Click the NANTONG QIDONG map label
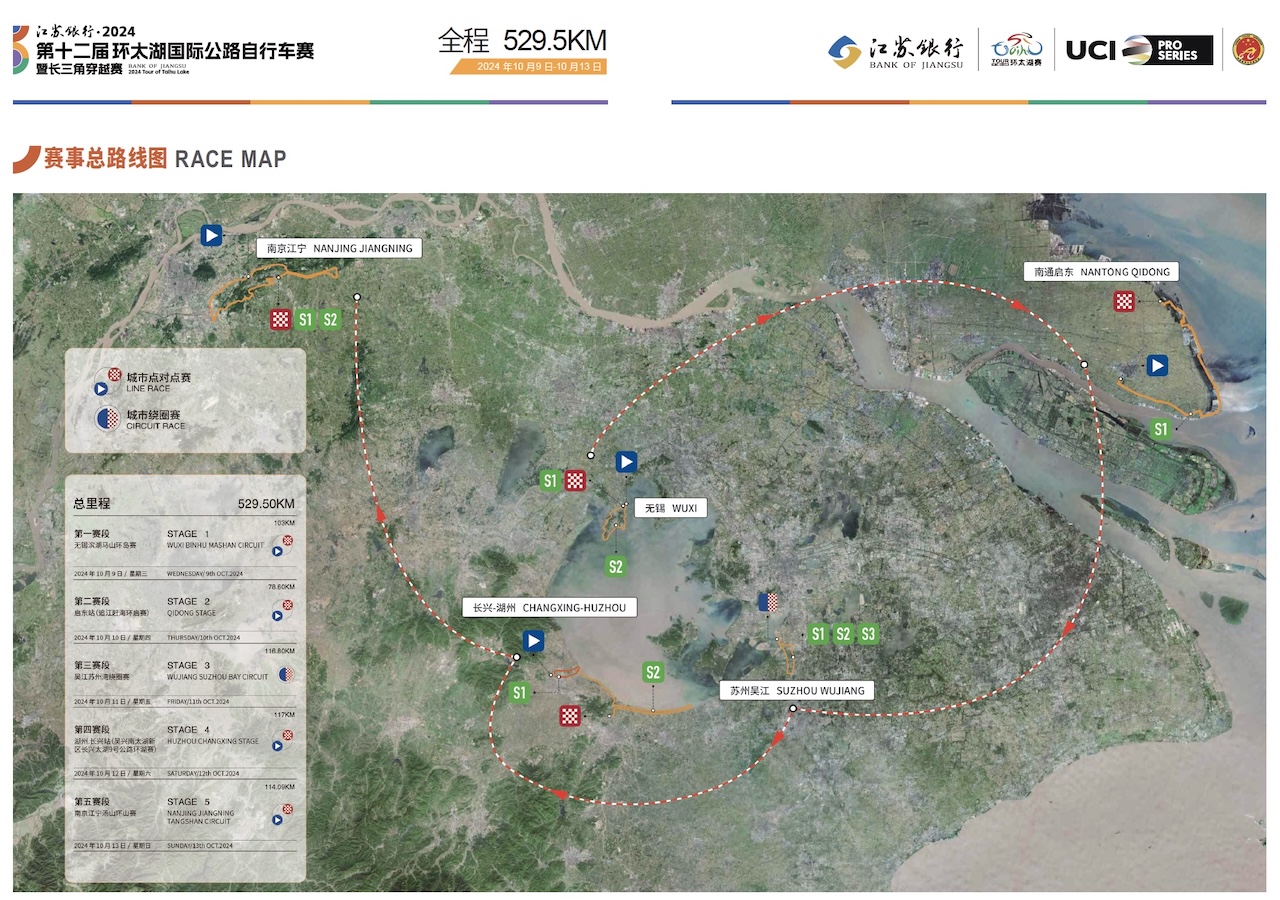The image size is (1280, 900). click(x=1101, y=272)
